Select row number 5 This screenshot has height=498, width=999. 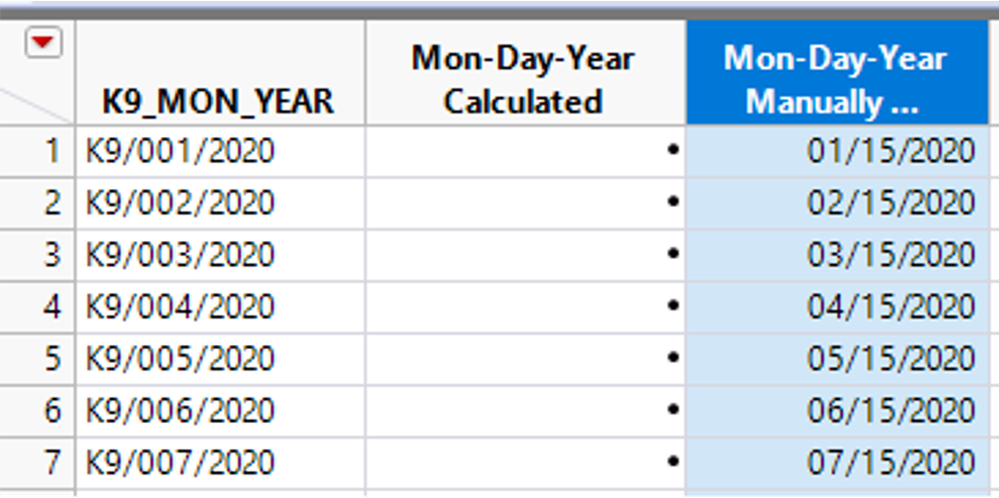click(38, 359)
